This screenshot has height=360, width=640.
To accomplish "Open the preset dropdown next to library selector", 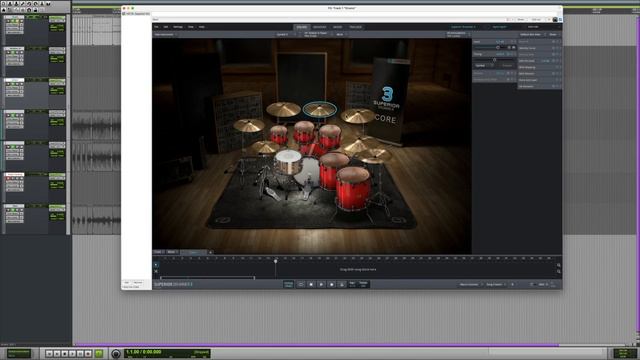I will pyautogui.click(x=500, y=27).
